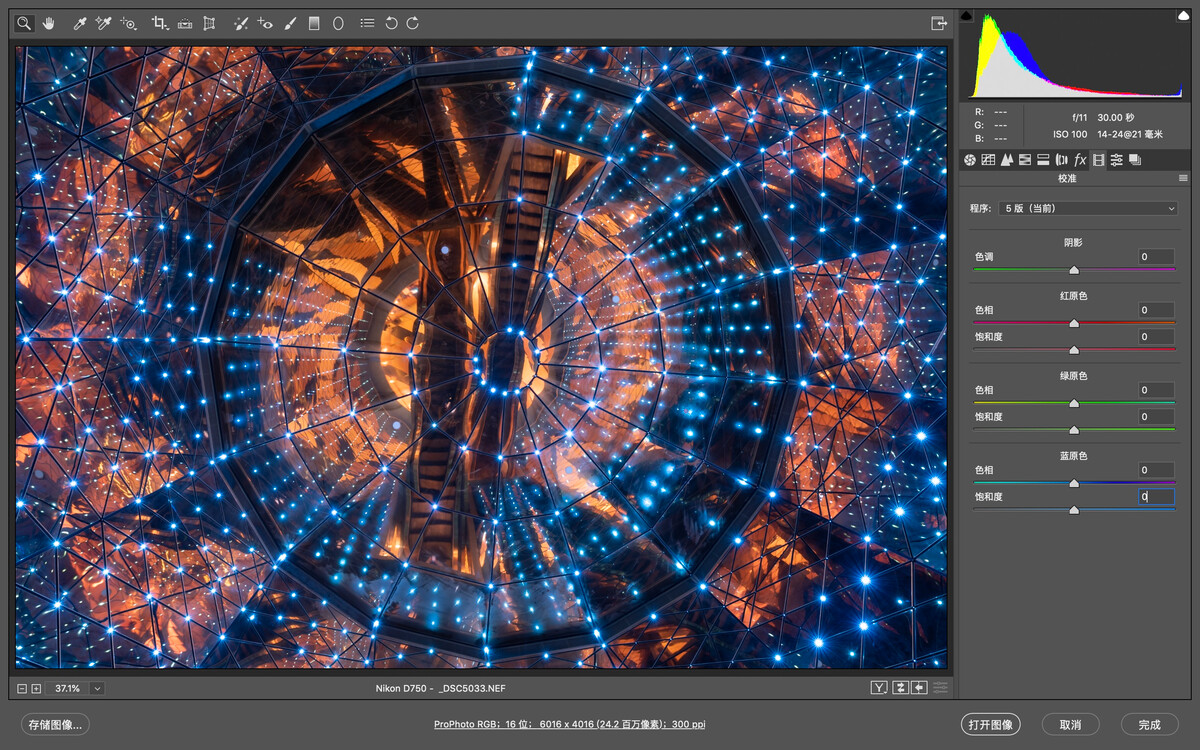Switch to the HSL Adjustments panel tab
Screen dimensions: 1200x750
pyautogui.click(x=1025, y=160)
